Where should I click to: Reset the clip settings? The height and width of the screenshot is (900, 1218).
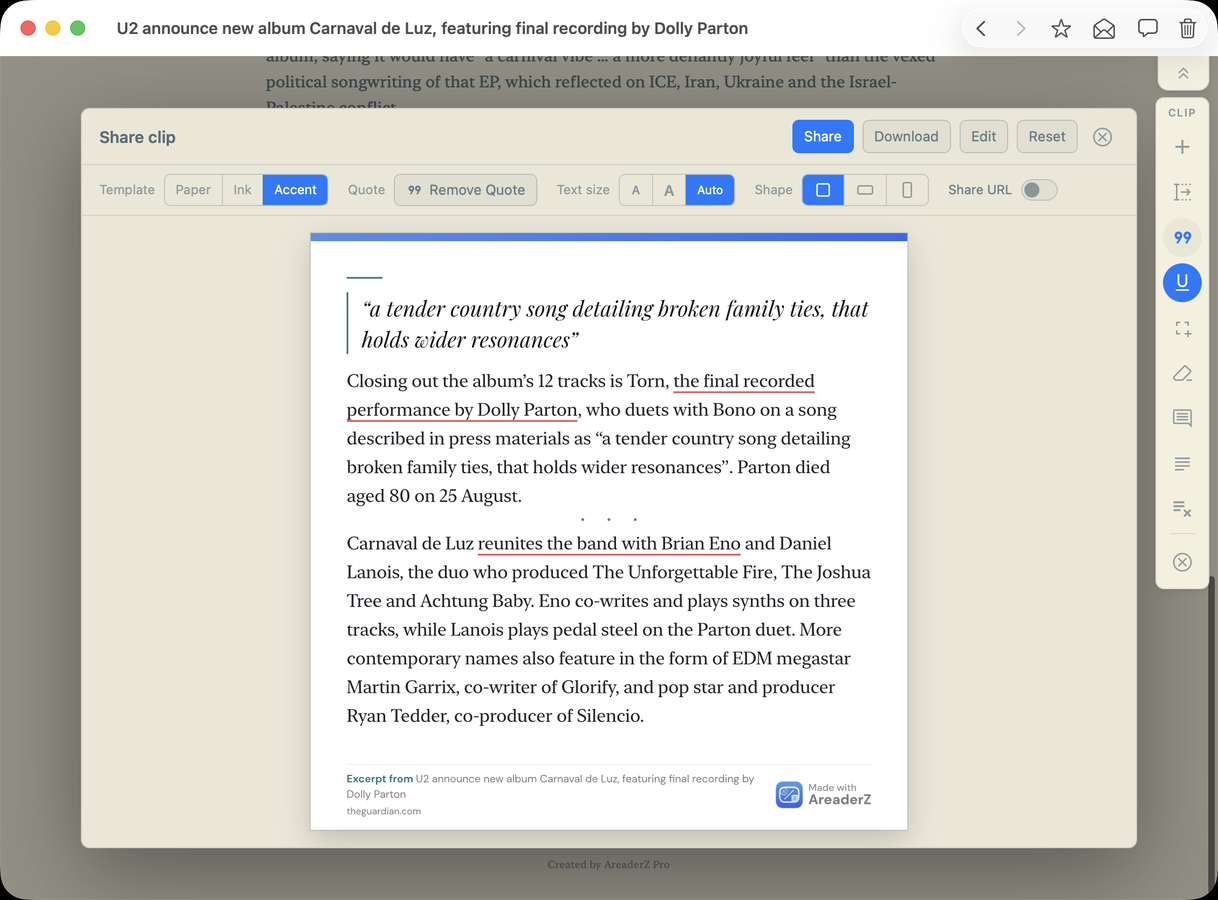(1047, 137)
